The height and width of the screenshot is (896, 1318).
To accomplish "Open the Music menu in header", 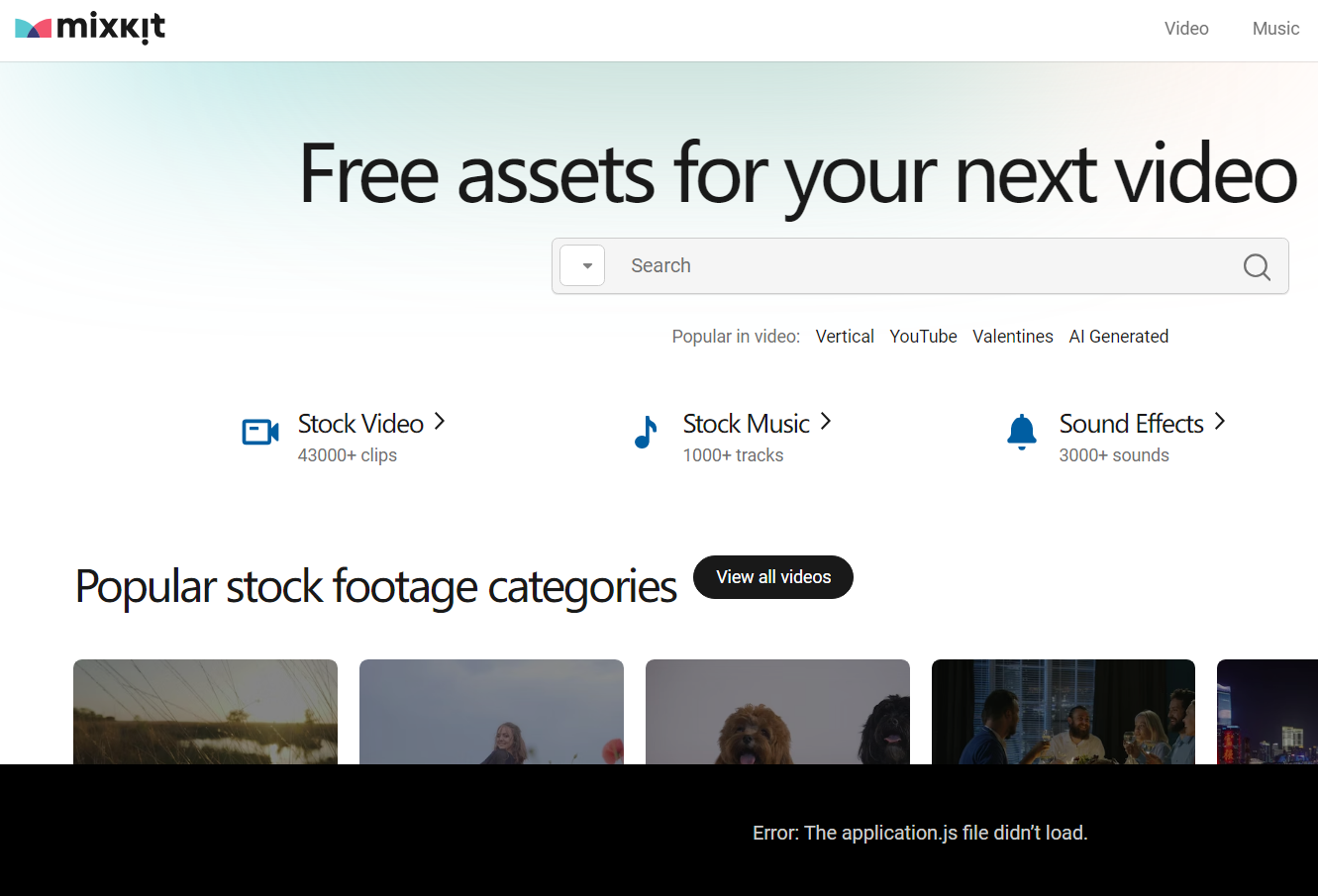I will coord(1275,29).
